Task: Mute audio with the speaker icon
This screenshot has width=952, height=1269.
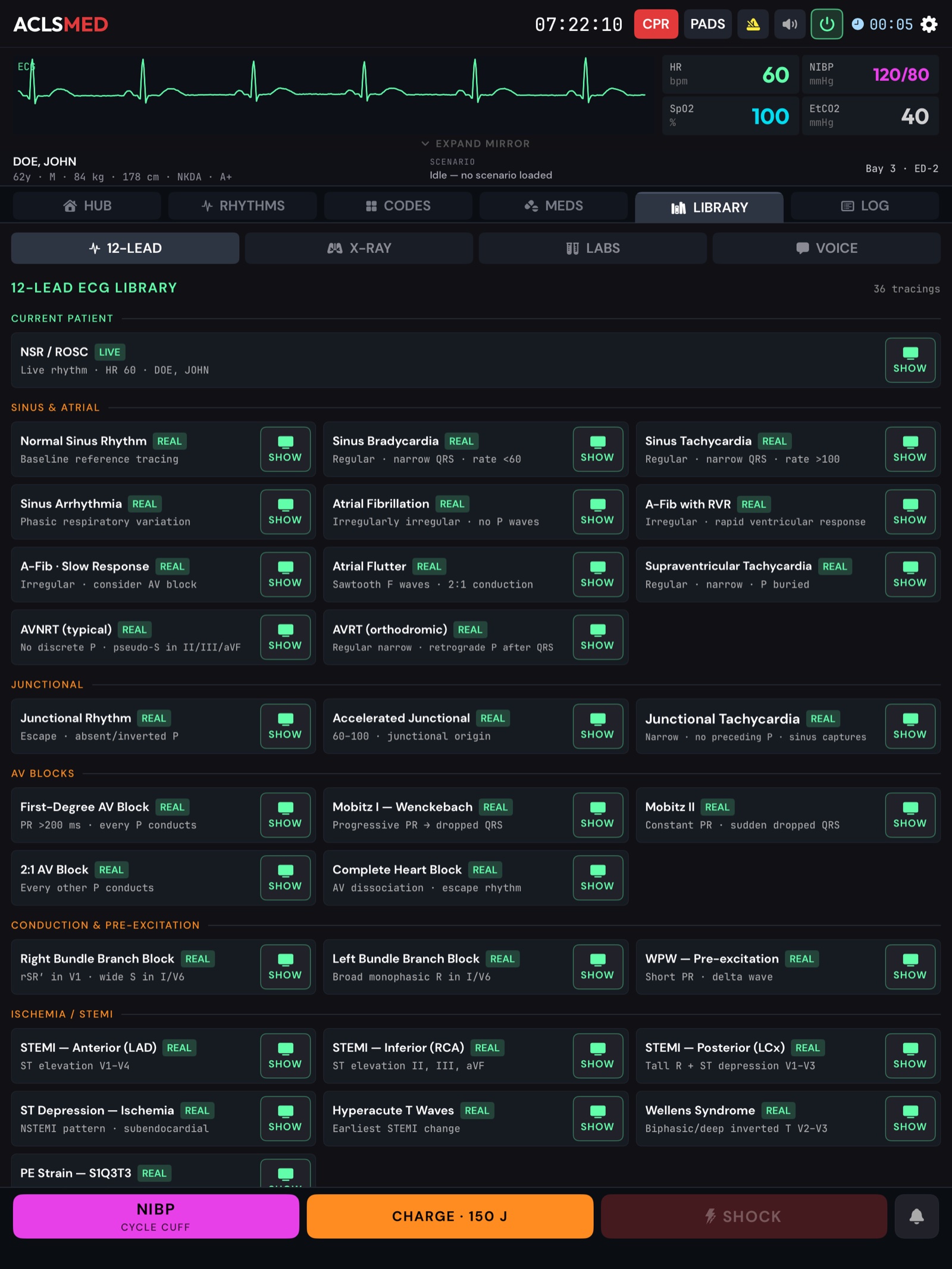Action: (x=790, y=24)
